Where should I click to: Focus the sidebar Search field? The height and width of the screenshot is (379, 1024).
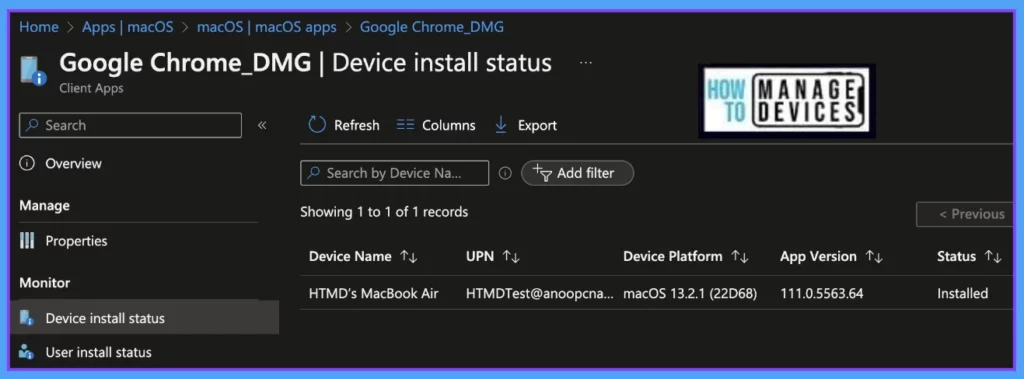tap(131, 125)
